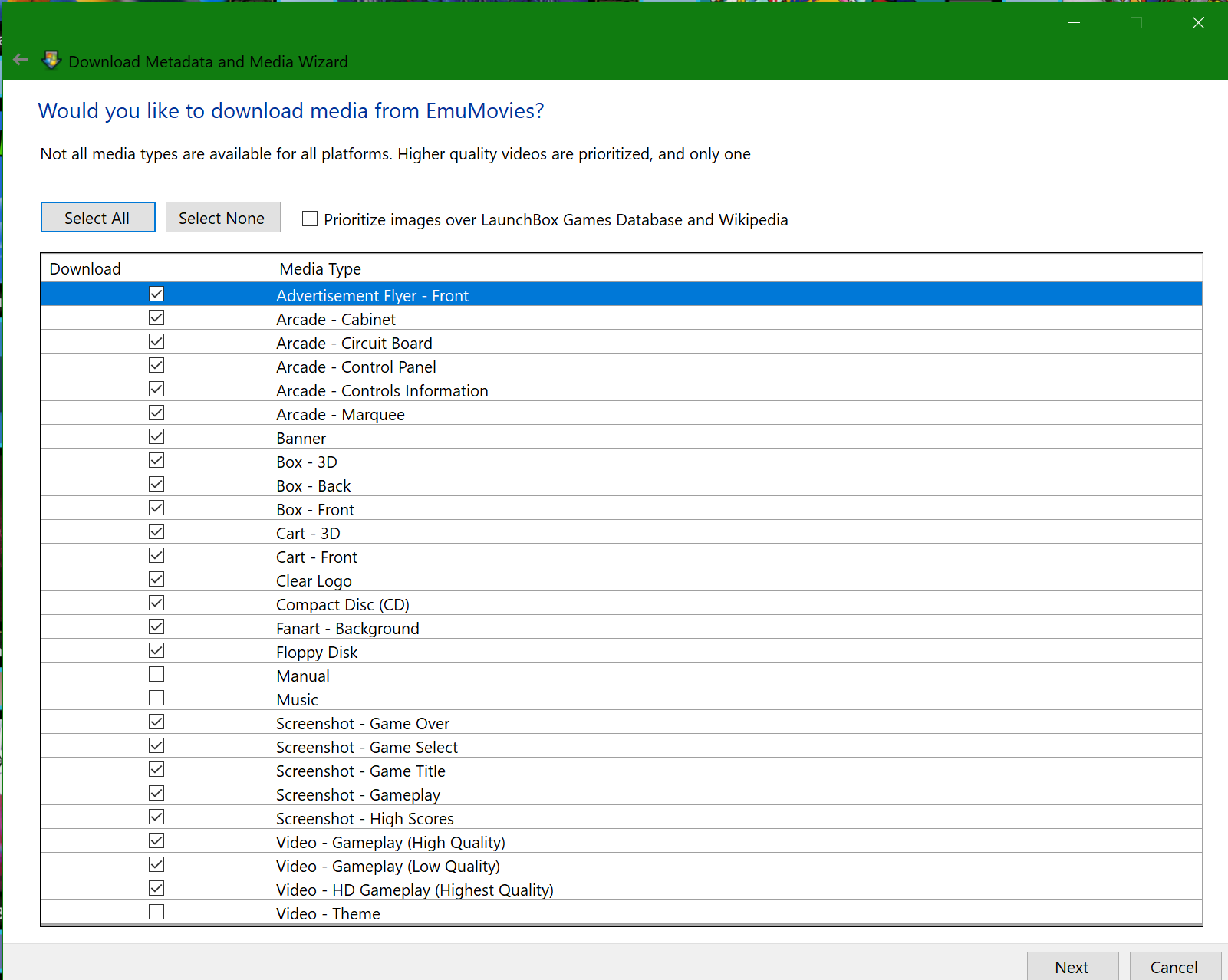Screen dimensions: 1228x980
Task: Enable Manual download checkbox
Action: (156, 674)
